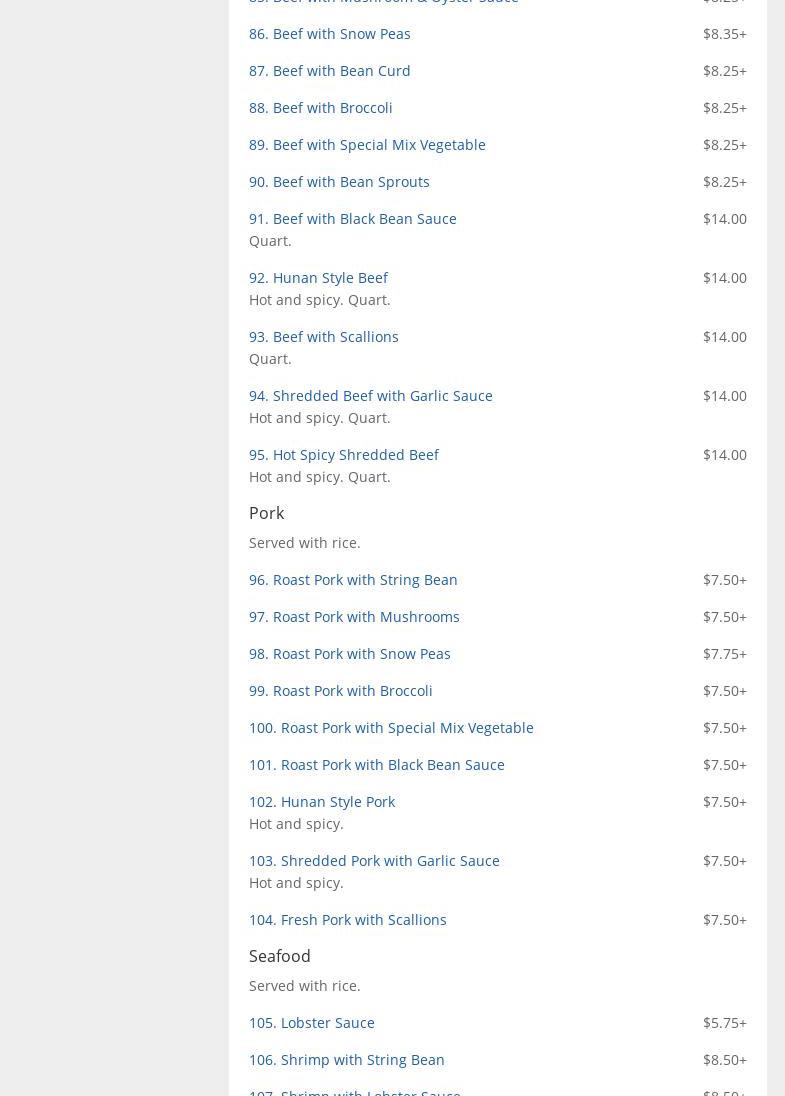Viewport: 785px width, 1096px height.
Task: Pick 102. Hunan Style Pork
Action: click(x=321, y=802)
